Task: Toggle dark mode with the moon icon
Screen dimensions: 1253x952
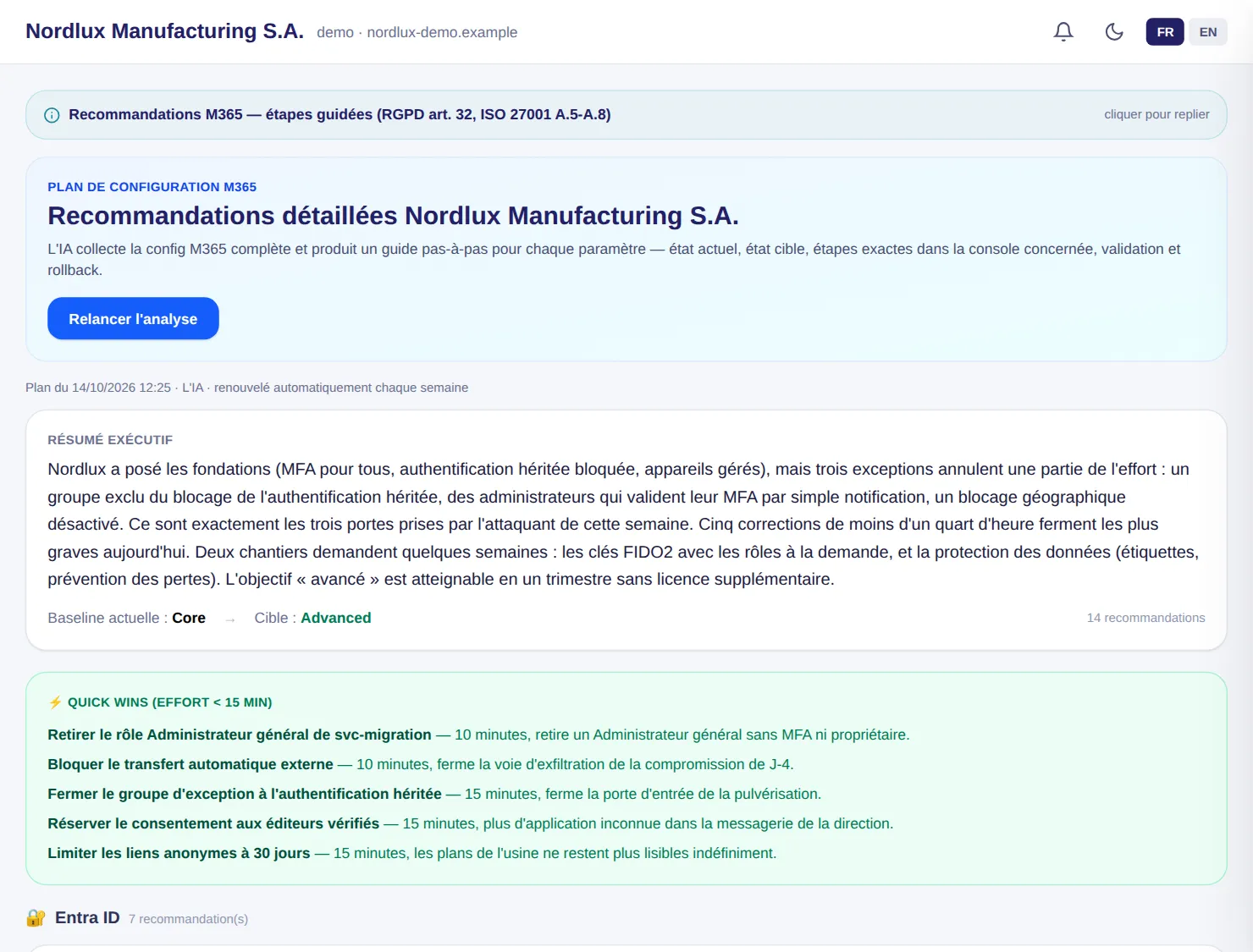Action: pos(1114,32)
